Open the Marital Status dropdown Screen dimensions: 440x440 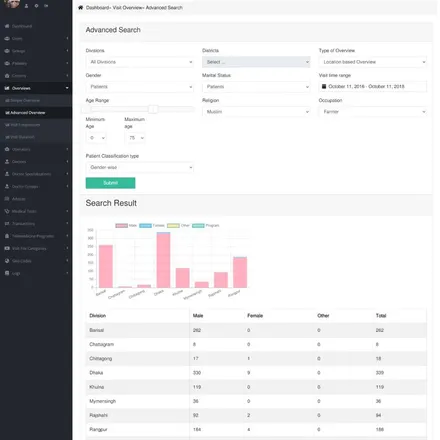[x=256, y=87]
